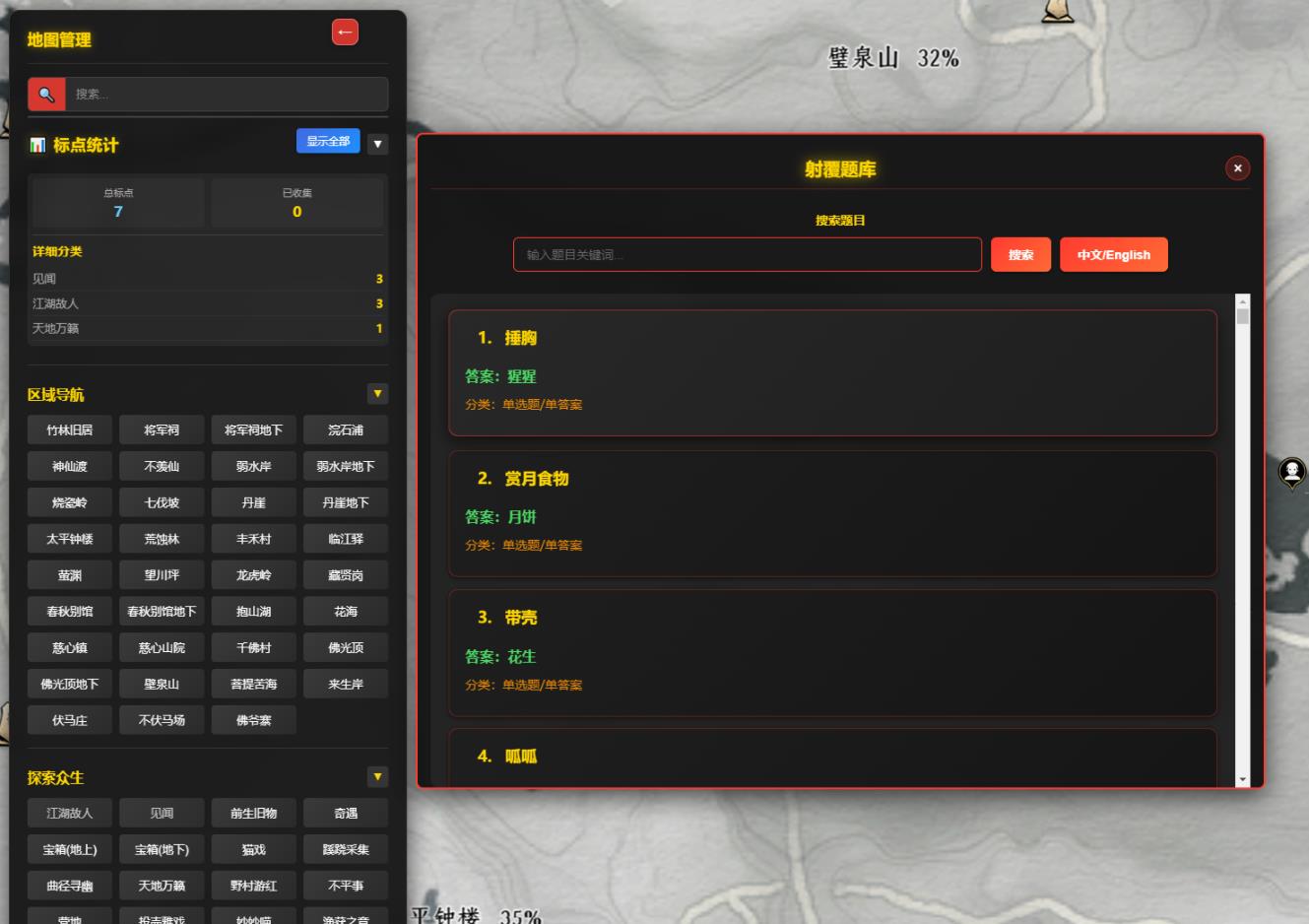Switch language with 中文/English button
The height and width of the screenshot is (924, 1309).
[1113, 254]
